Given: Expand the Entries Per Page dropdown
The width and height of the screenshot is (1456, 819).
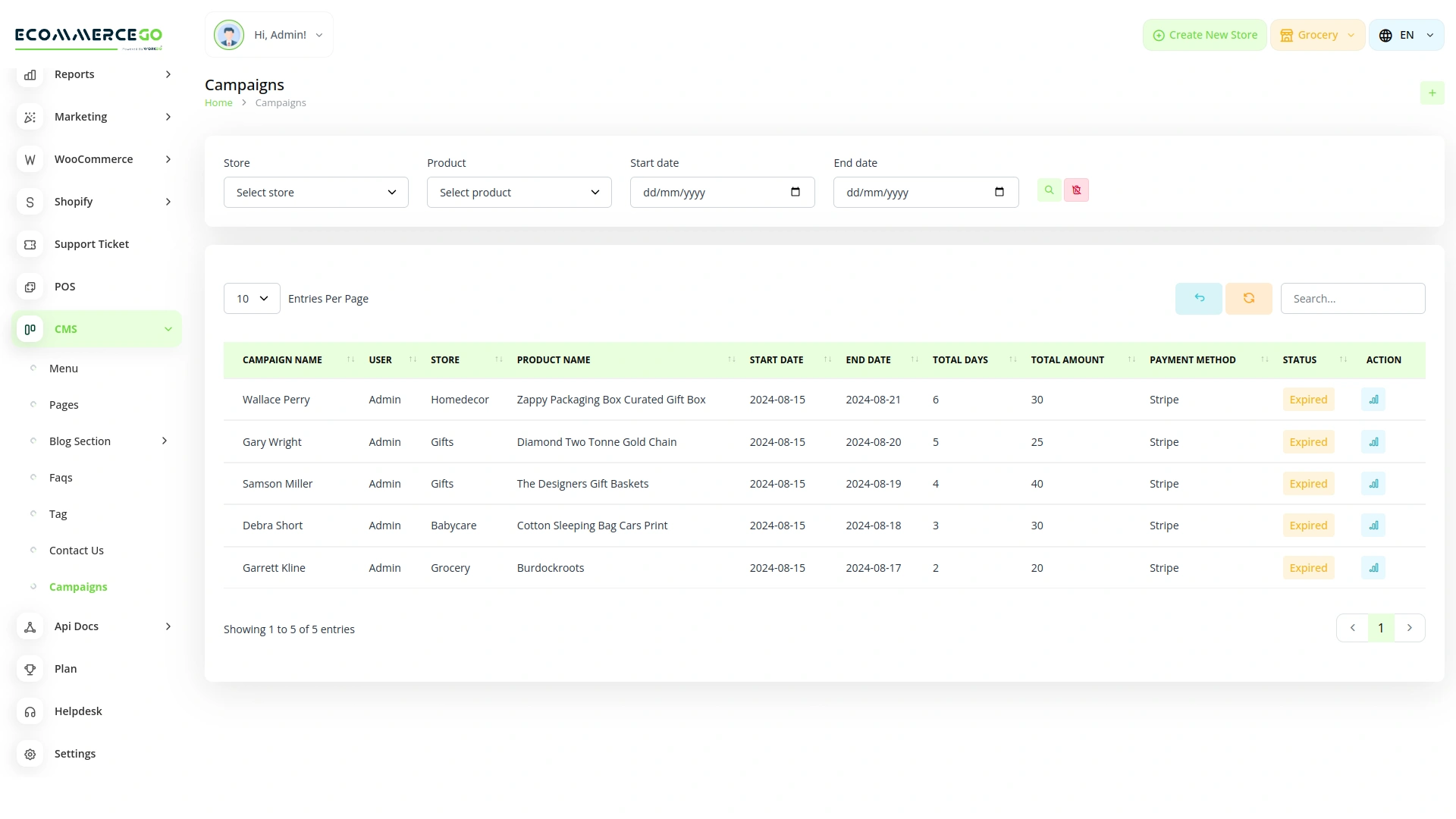Looking at the screenshot, I should (251, 298).
